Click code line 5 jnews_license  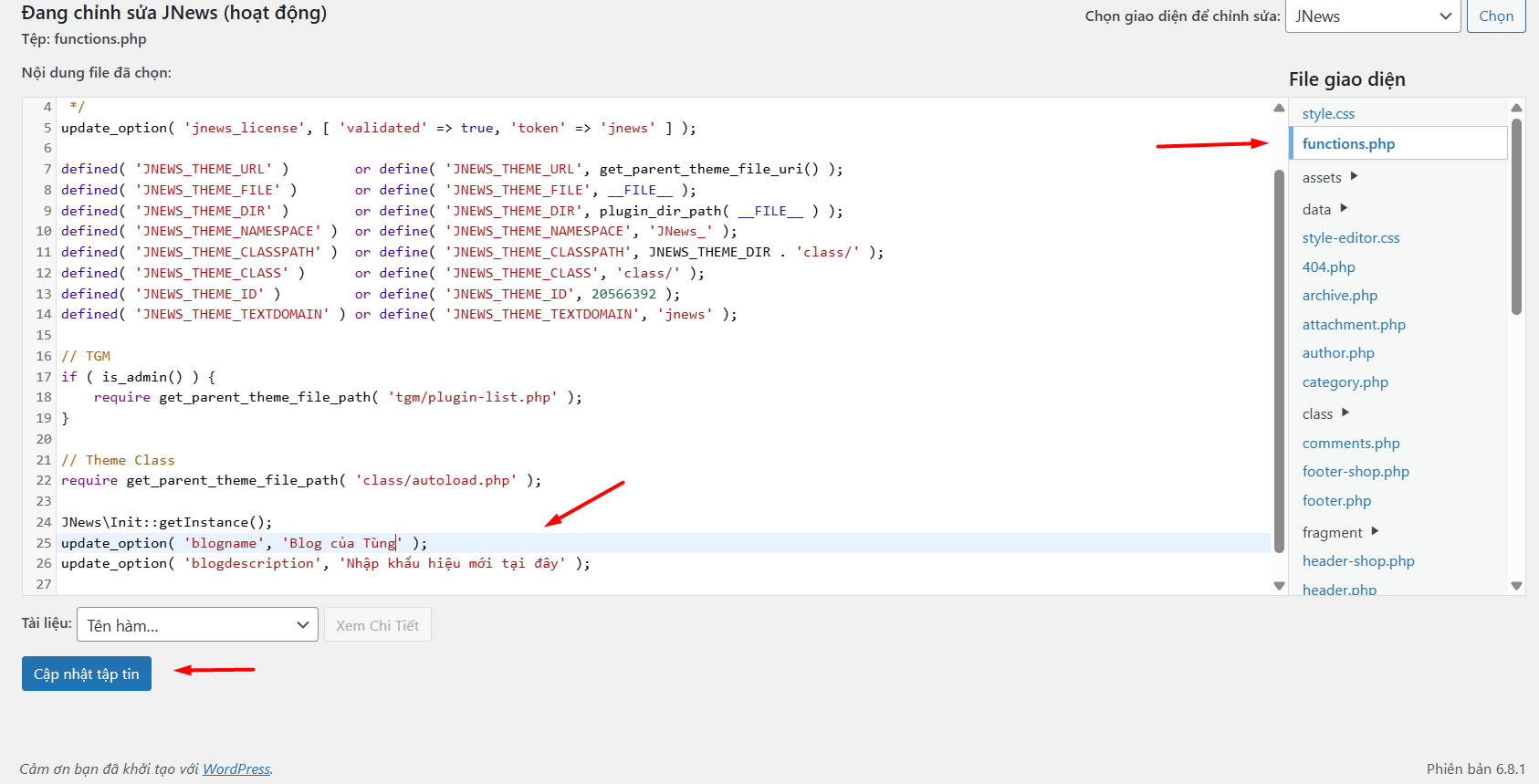(x=379, y=128)
